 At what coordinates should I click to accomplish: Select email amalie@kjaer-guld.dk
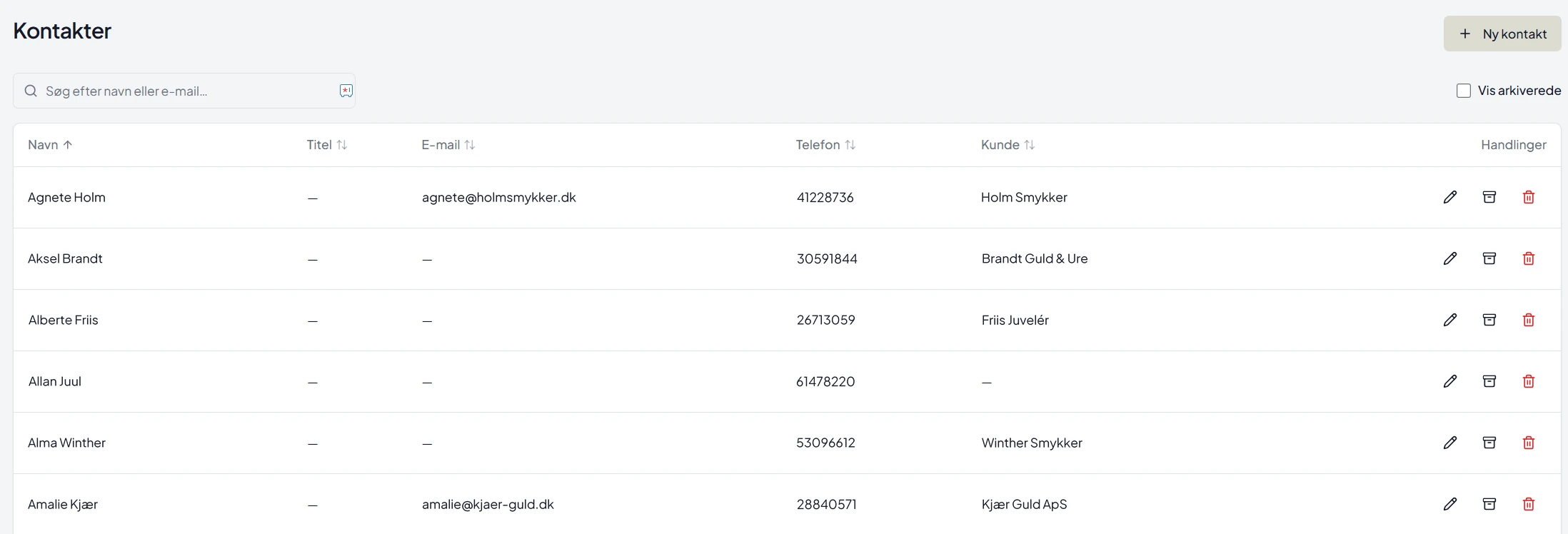pos(488,504)
